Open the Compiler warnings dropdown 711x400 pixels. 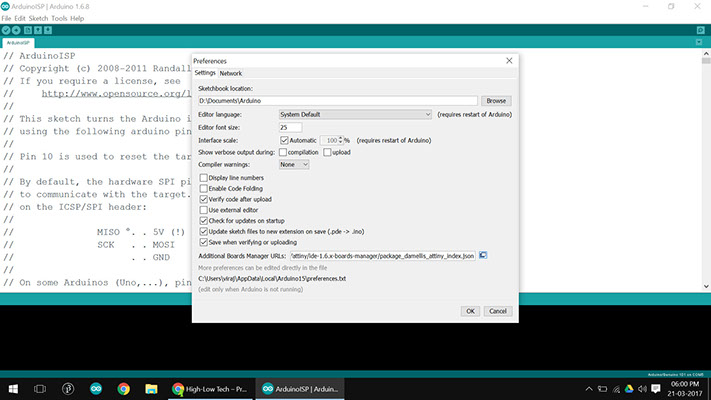(294, 165)
